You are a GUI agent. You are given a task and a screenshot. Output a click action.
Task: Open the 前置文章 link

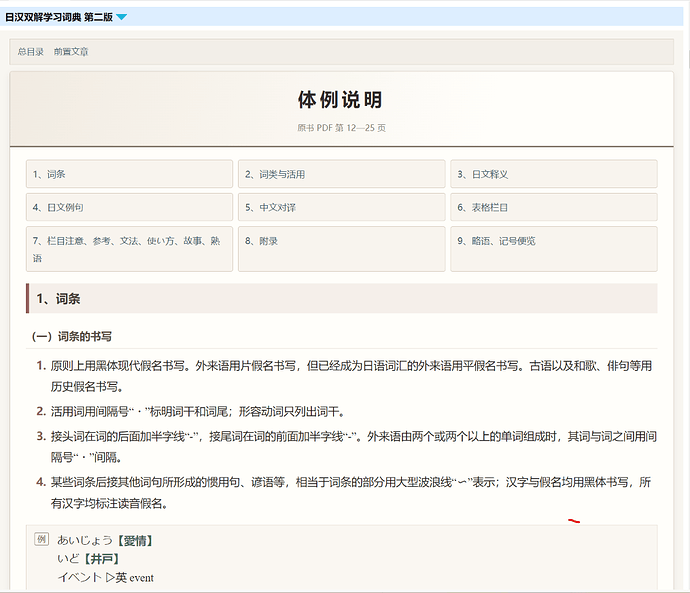pos(71,52)
